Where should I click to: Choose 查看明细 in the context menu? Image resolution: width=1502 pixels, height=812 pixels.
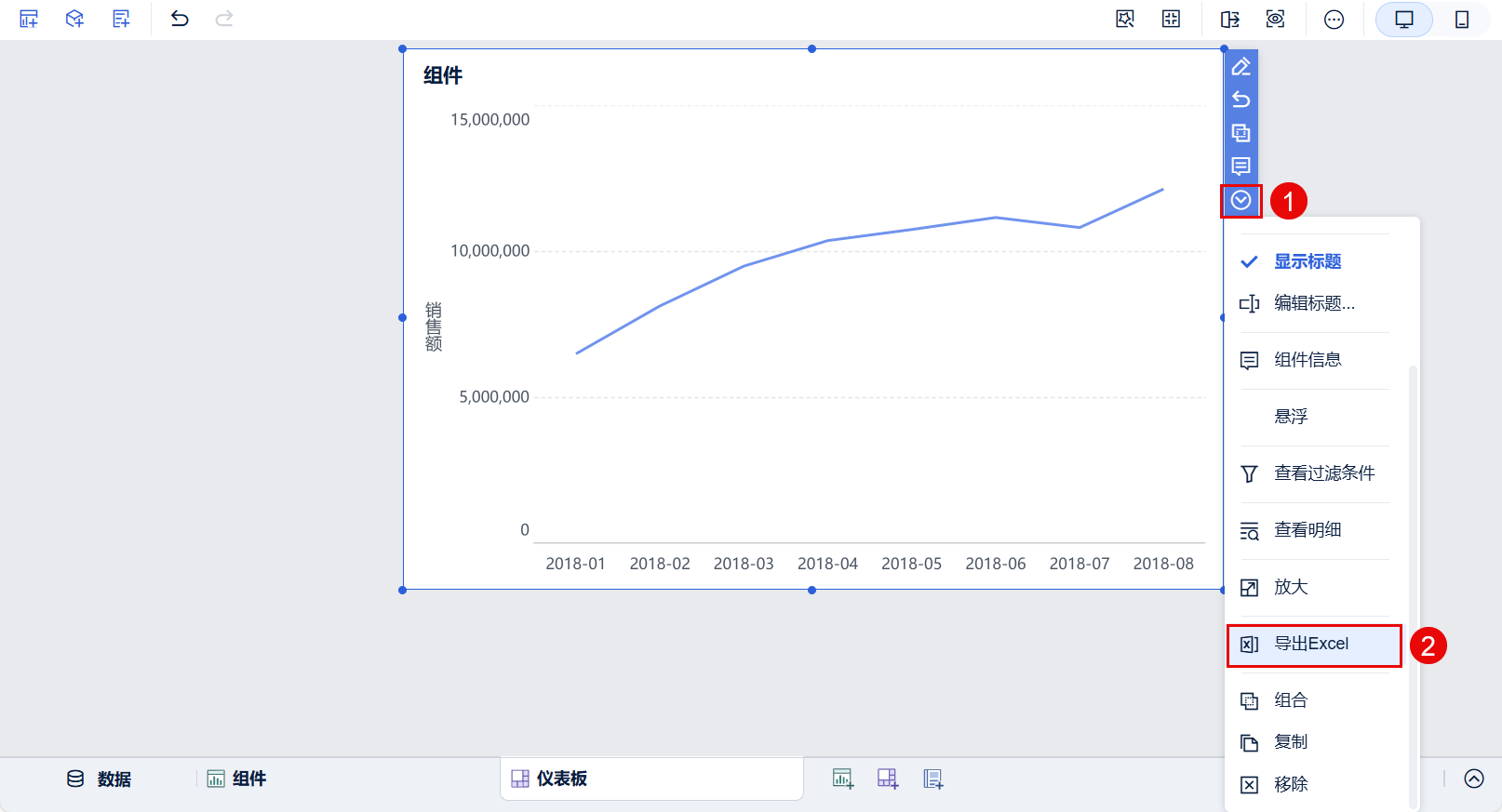[1307, 530]
